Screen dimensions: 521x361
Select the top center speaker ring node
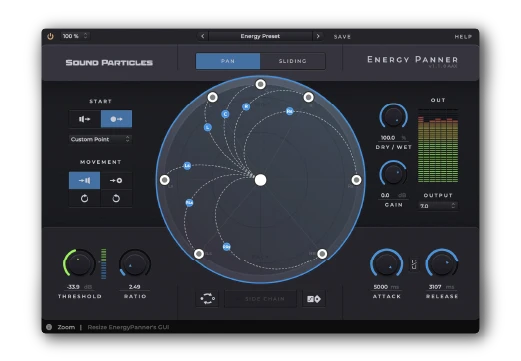(x=260, y=84)
